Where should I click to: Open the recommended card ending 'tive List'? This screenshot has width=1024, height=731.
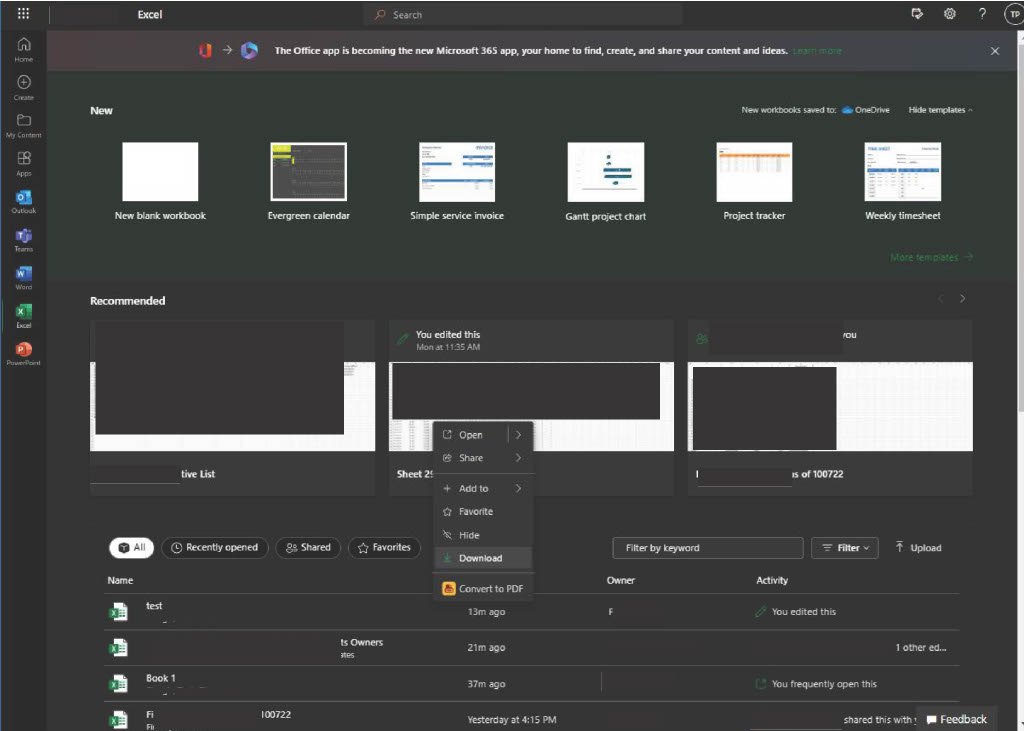coord(232,408)
